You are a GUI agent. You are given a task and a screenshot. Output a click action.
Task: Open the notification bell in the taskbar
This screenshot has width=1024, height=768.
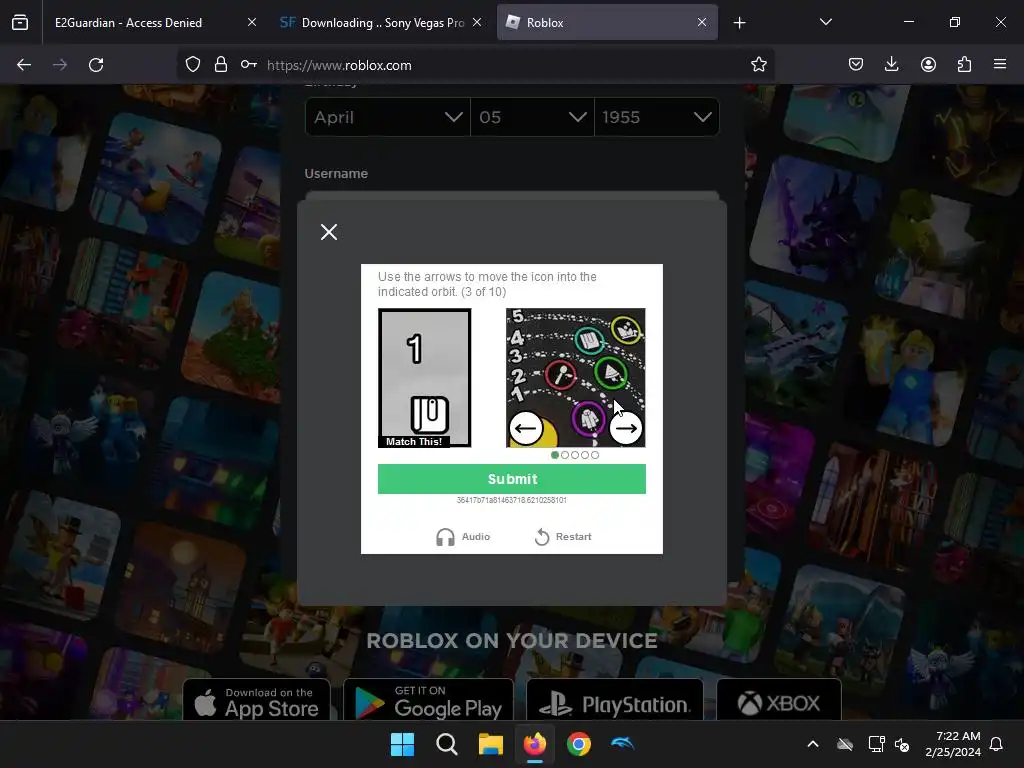[x=997, y=744]
